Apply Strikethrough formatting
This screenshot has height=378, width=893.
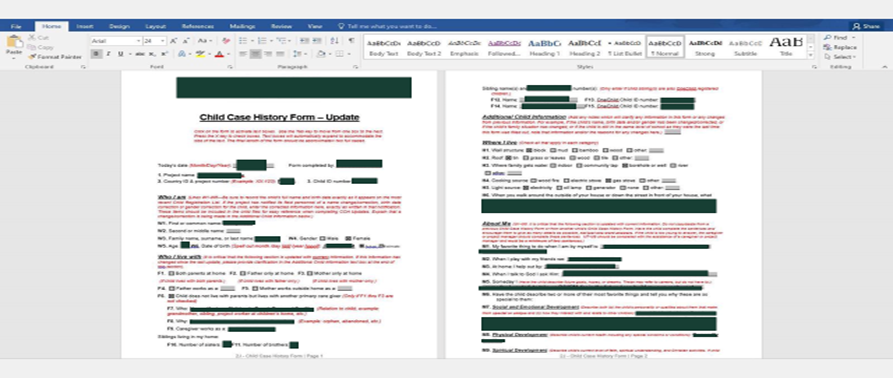pos(140,54)
